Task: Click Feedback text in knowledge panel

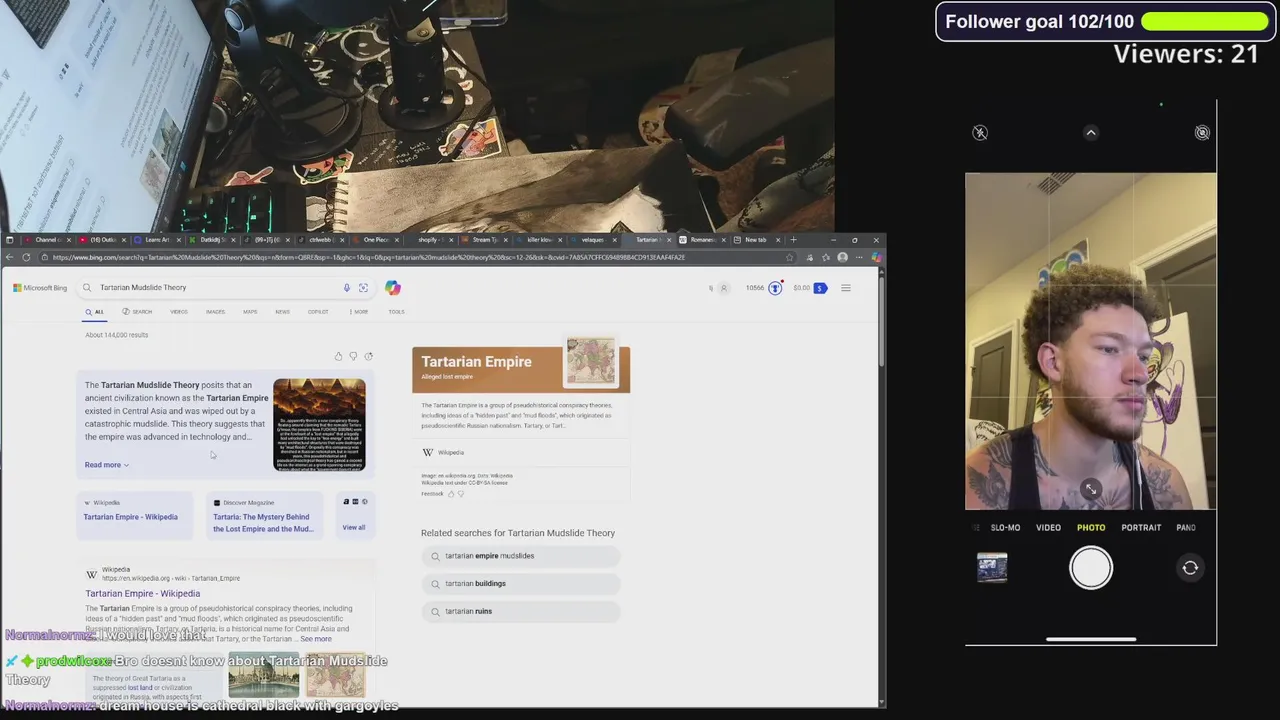Action: tap(432, 494)
